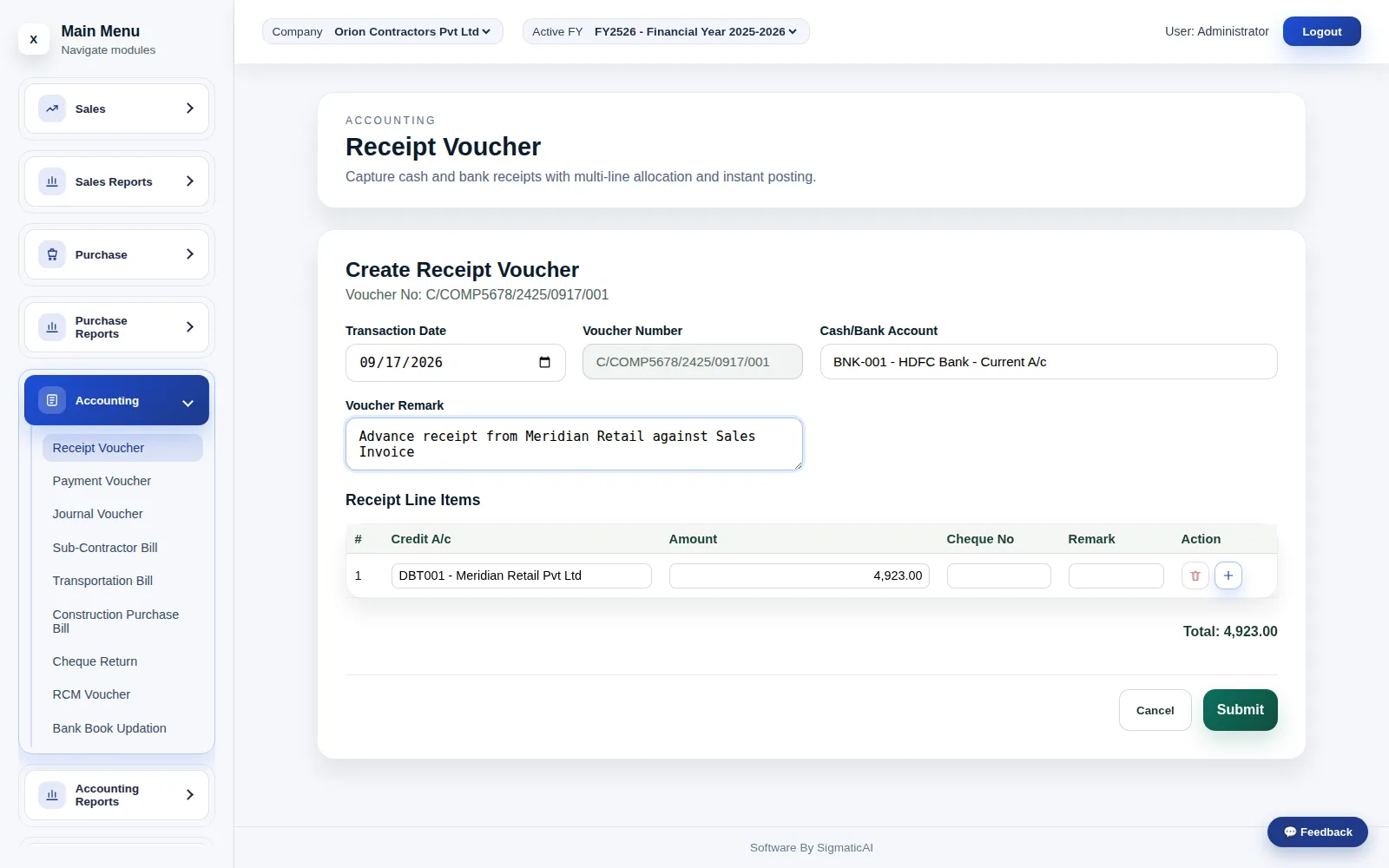Click the Transaction Date field
The width and height of the screenshot is (1389, 868).
tap(455, 363)
